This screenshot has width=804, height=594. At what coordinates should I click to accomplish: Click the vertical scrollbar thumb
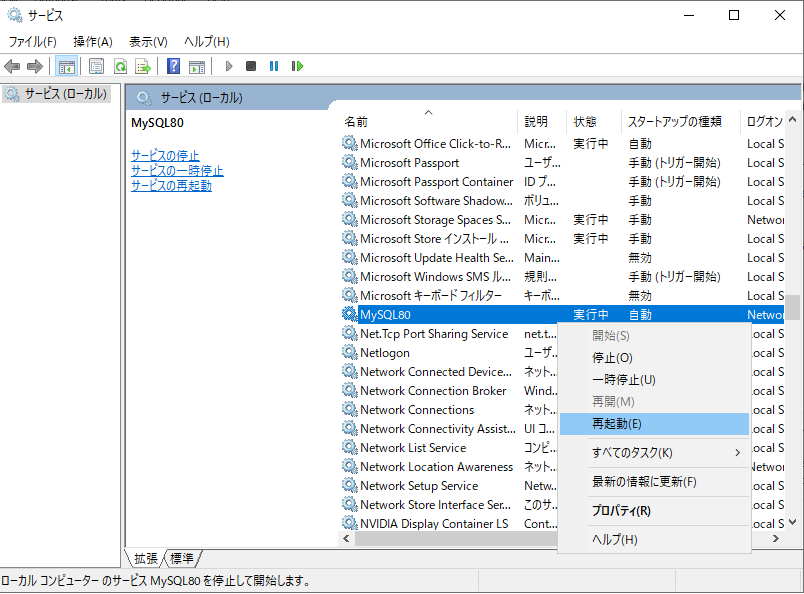793,307
